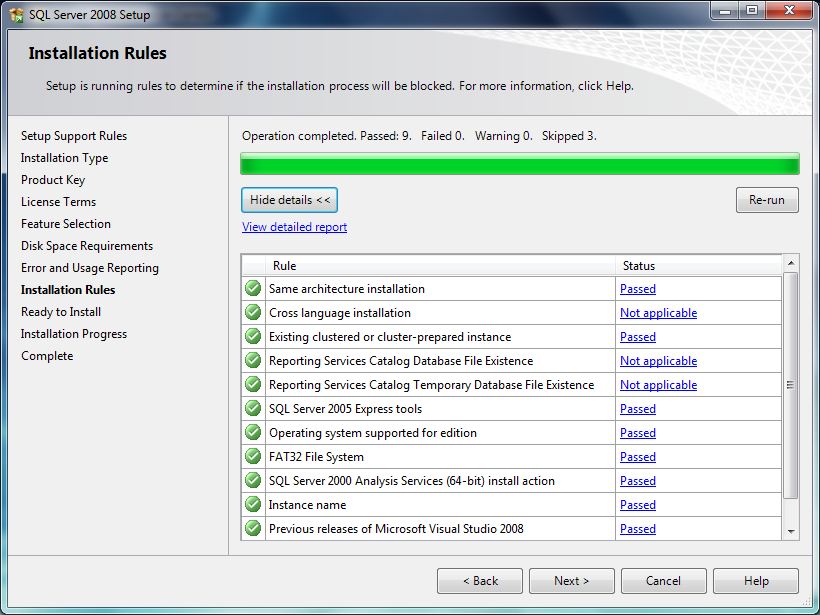Select Feature Selection step in sidebar

coord(66,224)
